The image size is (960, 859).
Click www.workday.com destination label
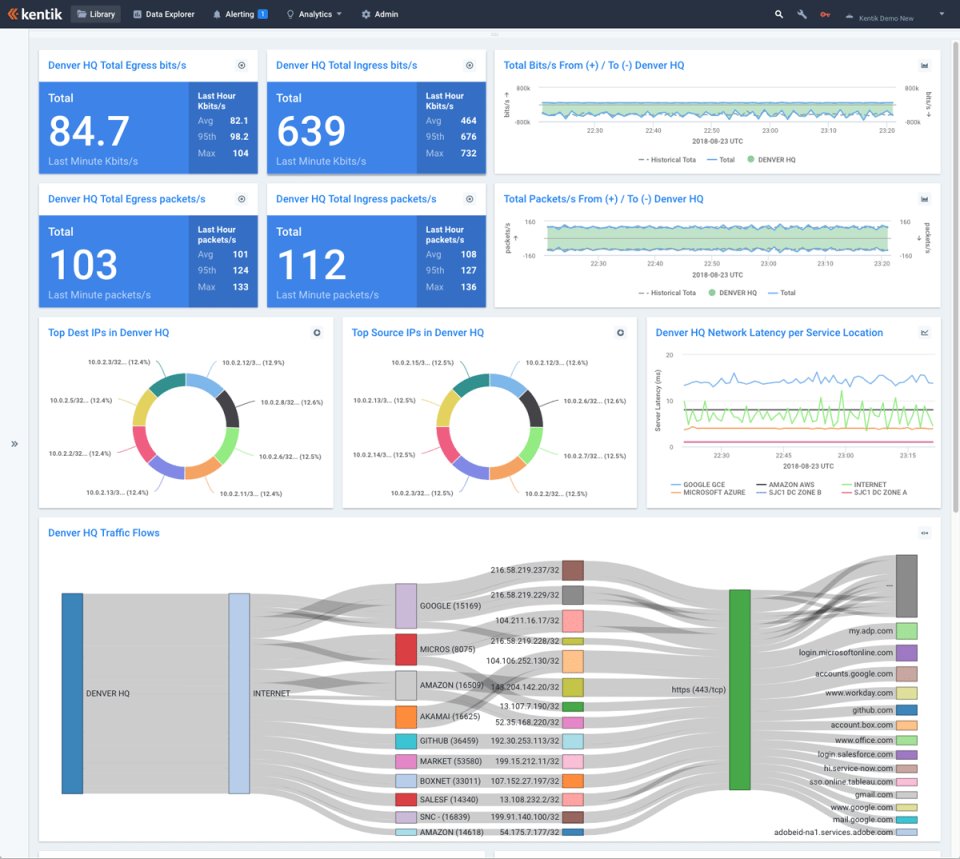(859, 693)
